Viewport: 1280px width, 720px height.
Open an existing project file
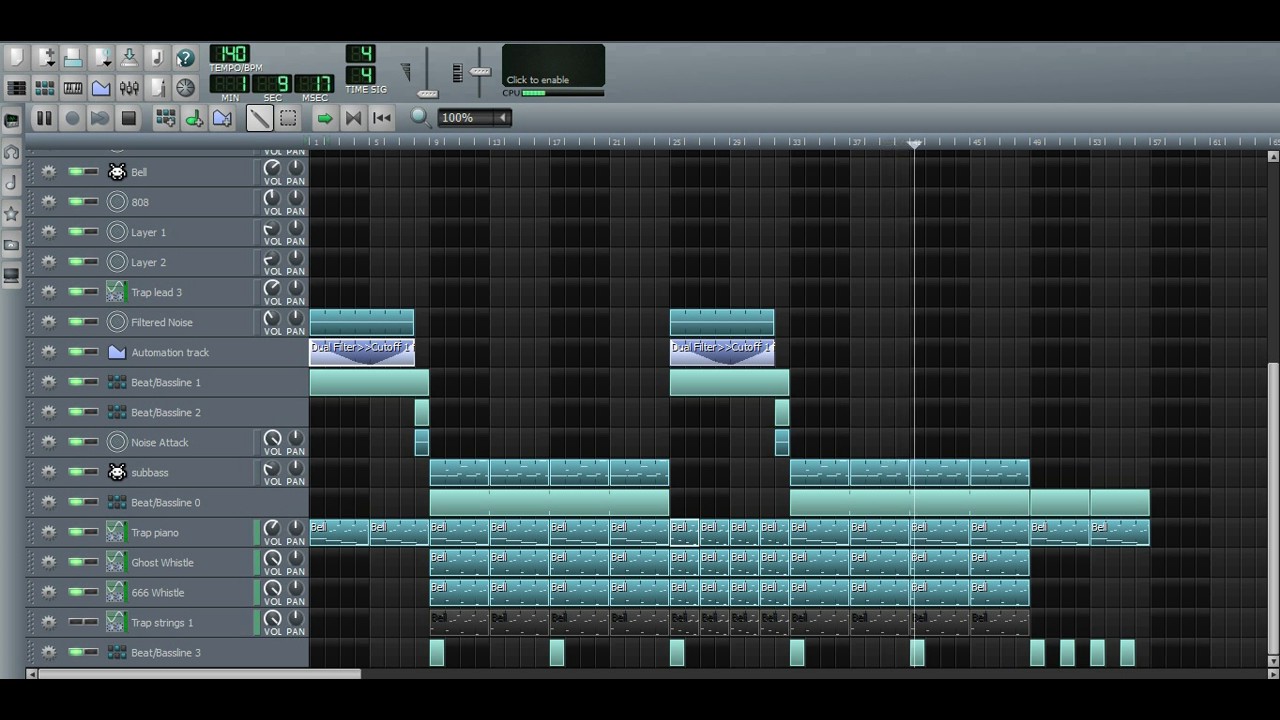pyautogui.click(x=73, y=58)
